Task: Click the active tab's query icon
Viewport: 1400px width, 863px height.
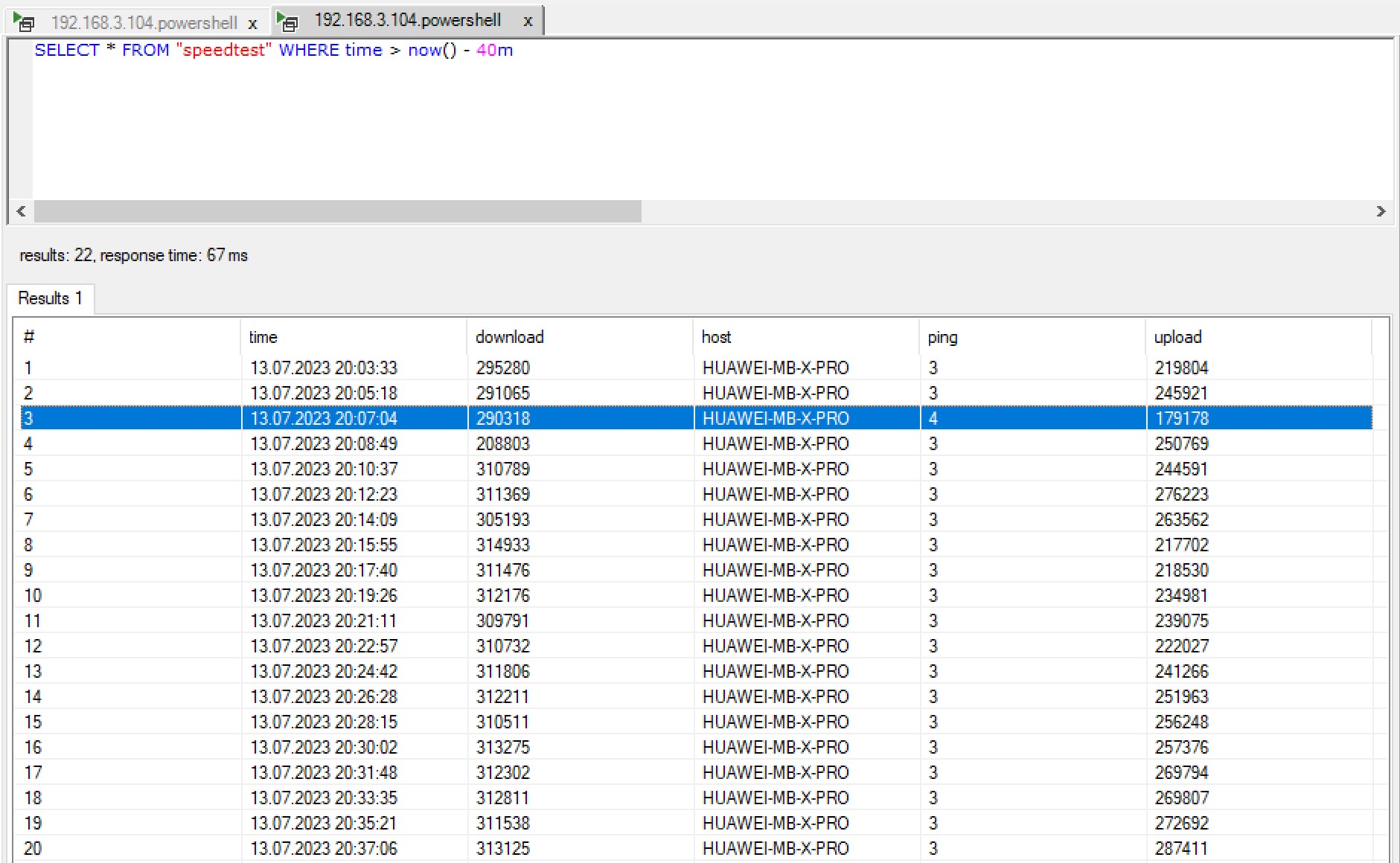Action: 287,22
